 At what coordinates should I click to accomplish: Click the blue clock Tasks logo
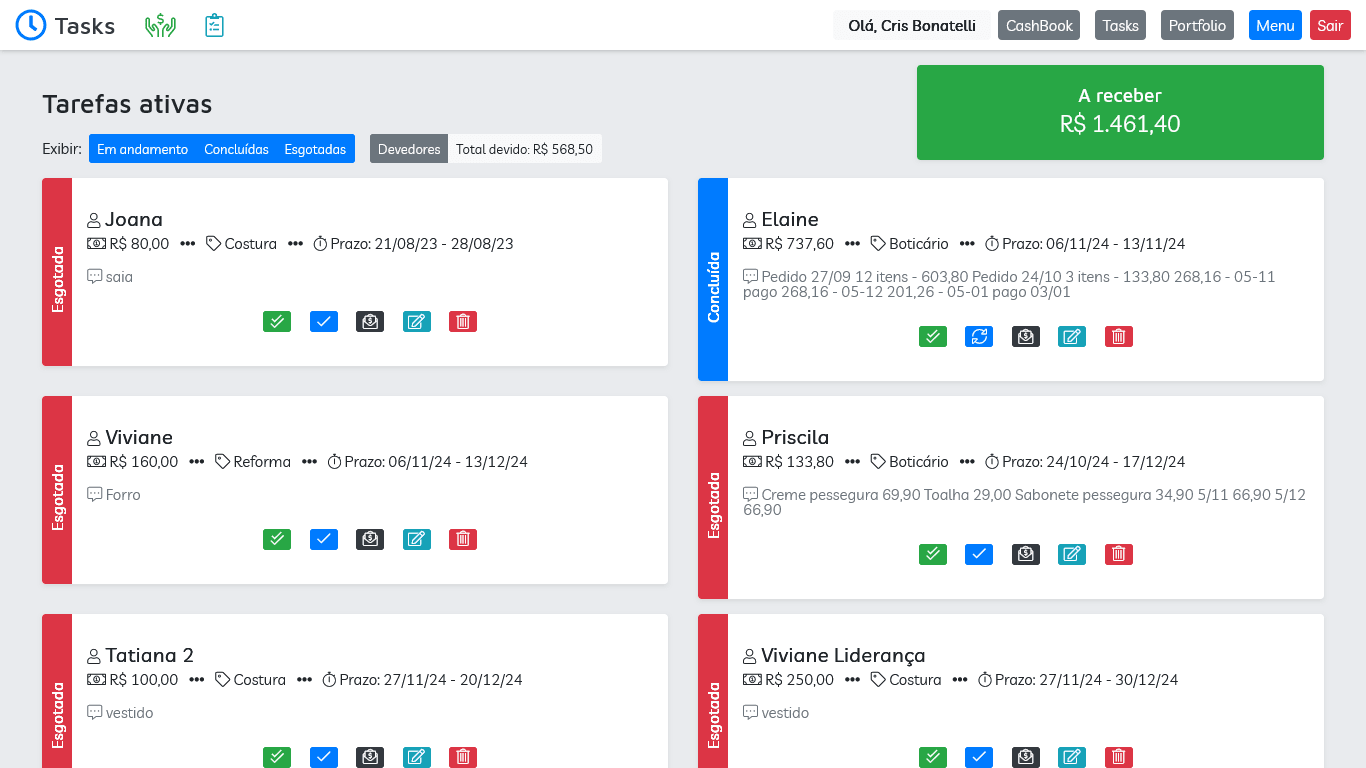point(31,26)
